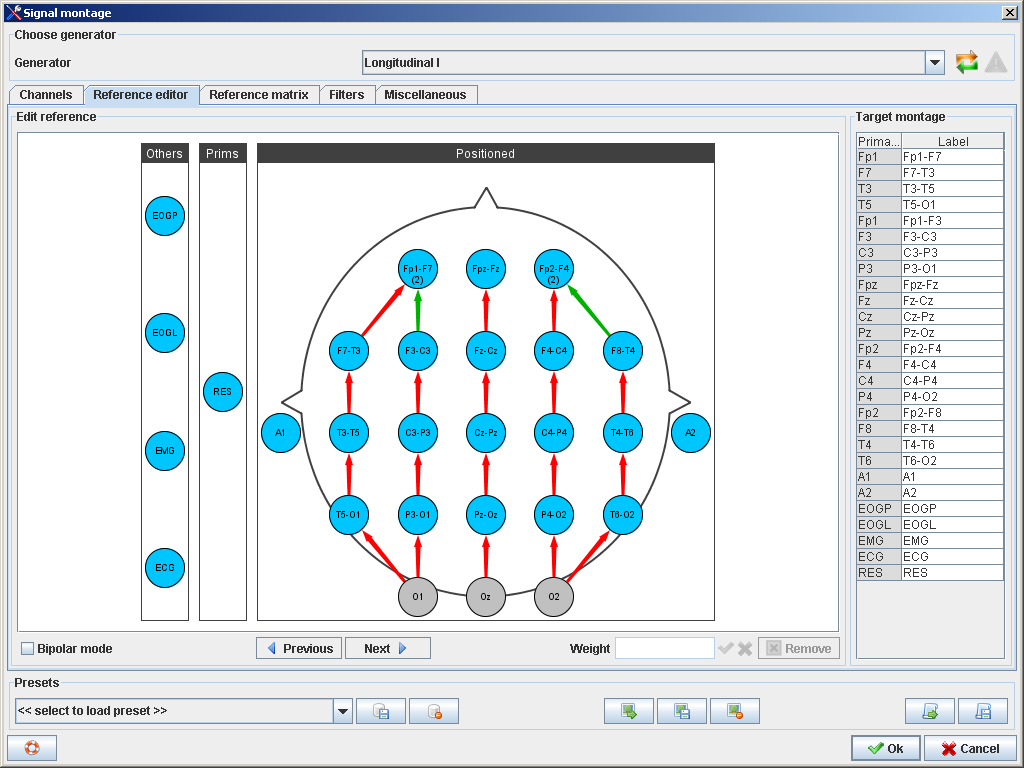Image resolution: width=1024 pixels, height=768 pixels.
Task: Select the gray O1 electrode node
Action: coord(418,597)
